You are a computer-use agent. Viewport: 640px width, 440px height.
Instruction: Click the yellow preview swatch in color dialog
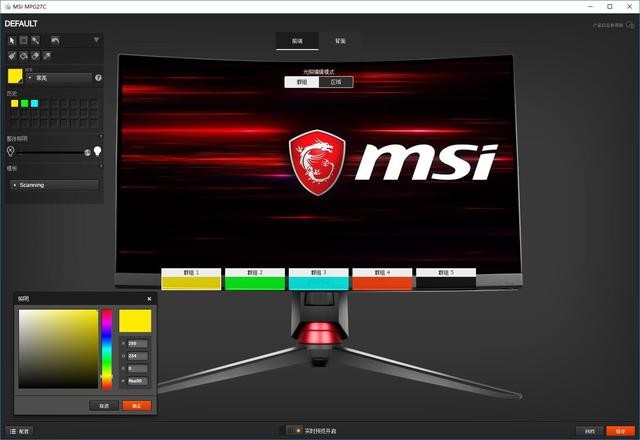click(x=135, y=321)
